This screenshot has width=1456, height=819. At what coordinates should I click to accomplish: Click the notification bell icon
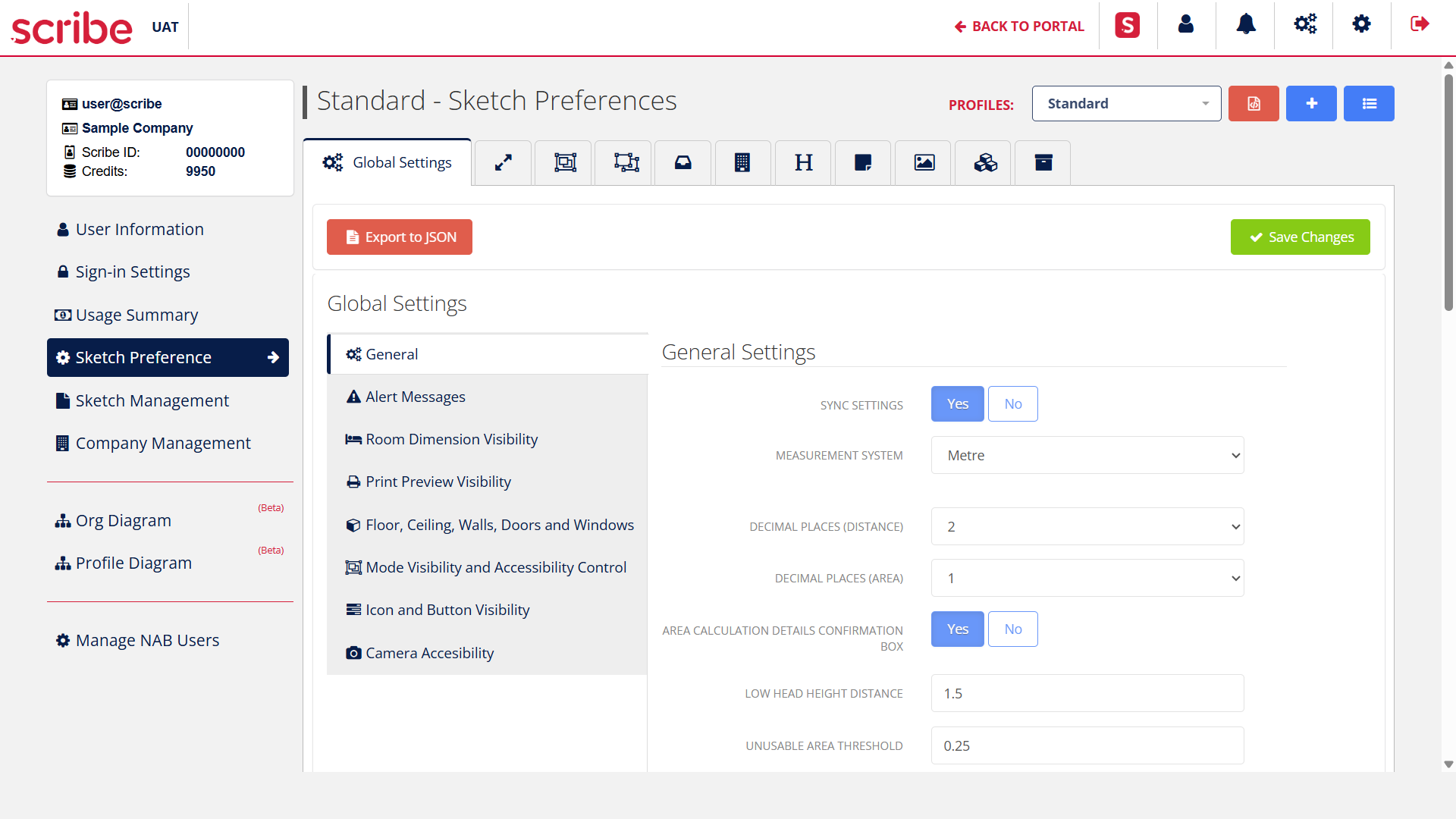click(1245, 25)
